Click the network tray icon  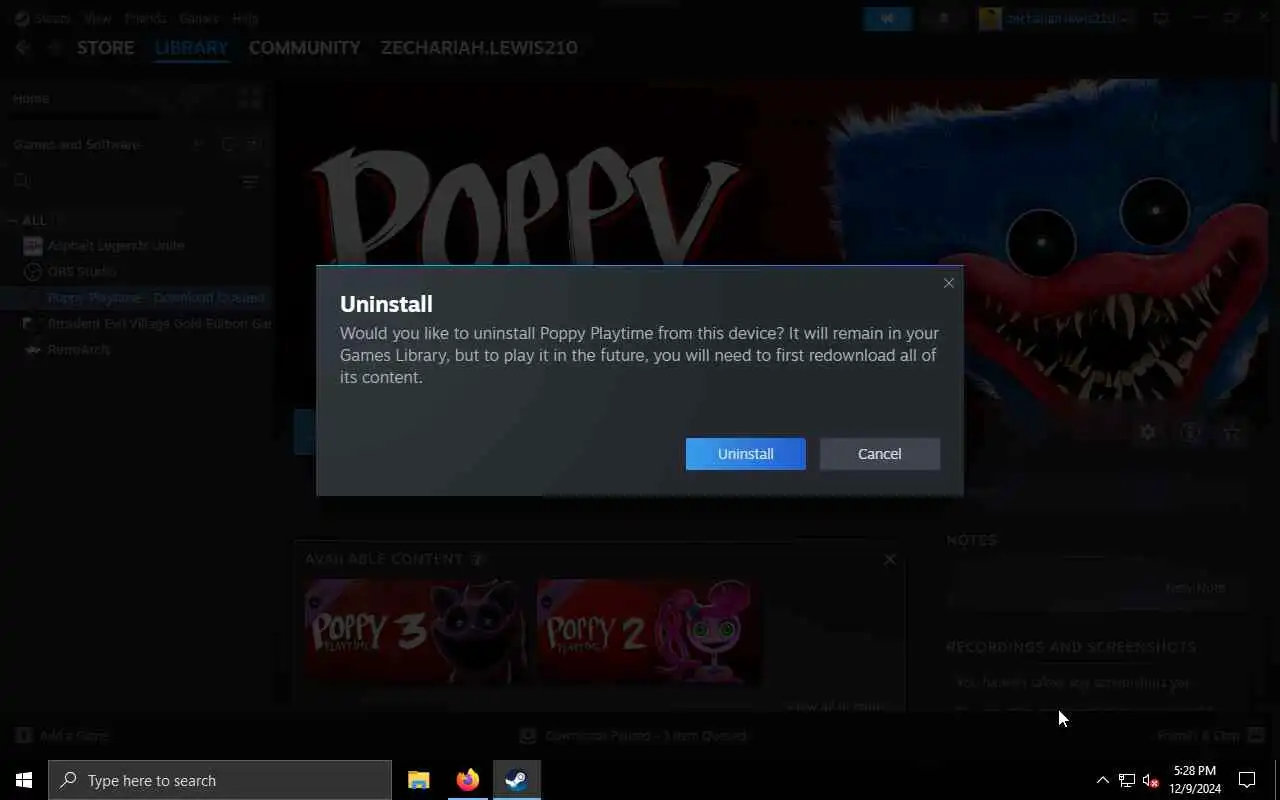(1126, 780)
